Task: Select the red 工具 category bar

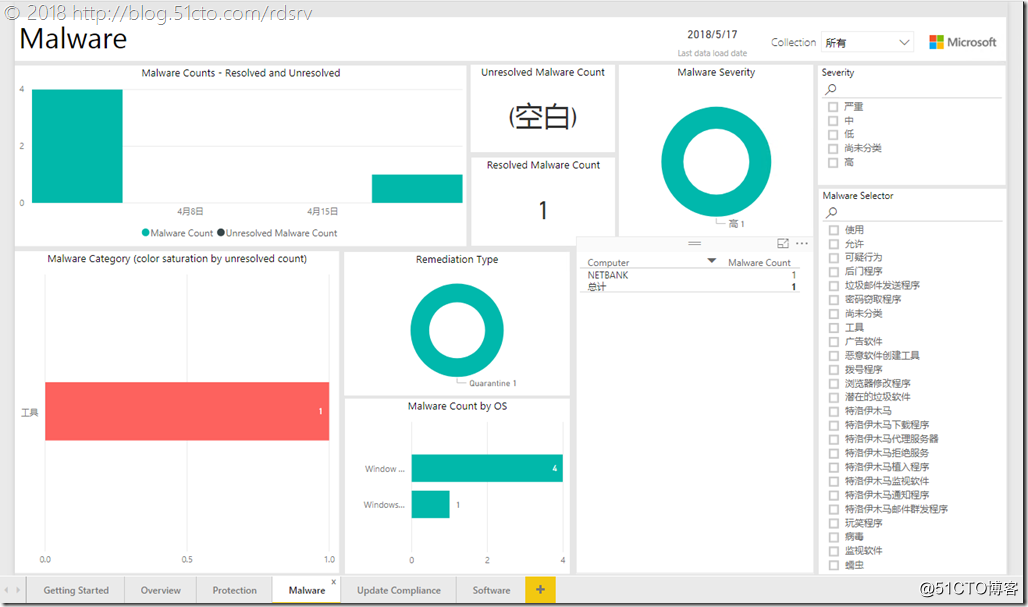Action: pos(187,411)
